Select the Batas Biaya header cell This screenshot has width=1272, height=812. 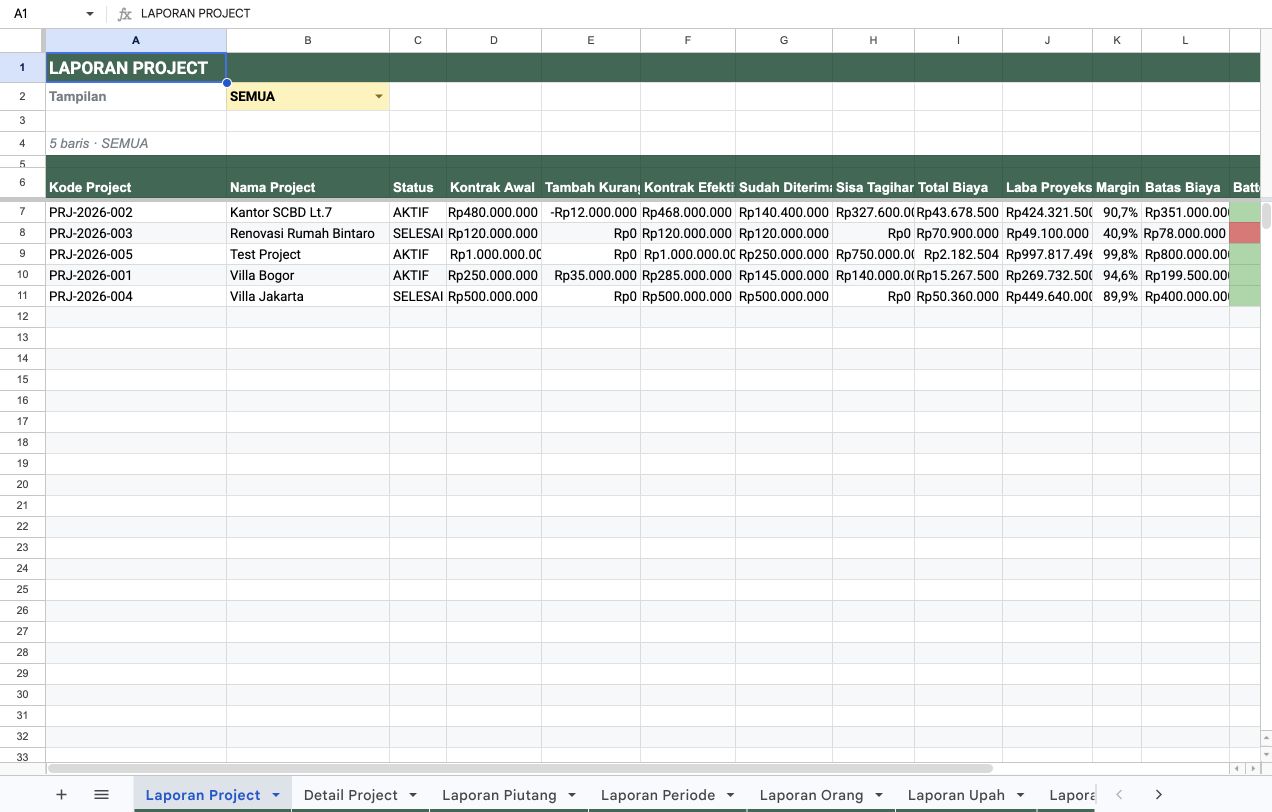click(x=1185, y=184)
